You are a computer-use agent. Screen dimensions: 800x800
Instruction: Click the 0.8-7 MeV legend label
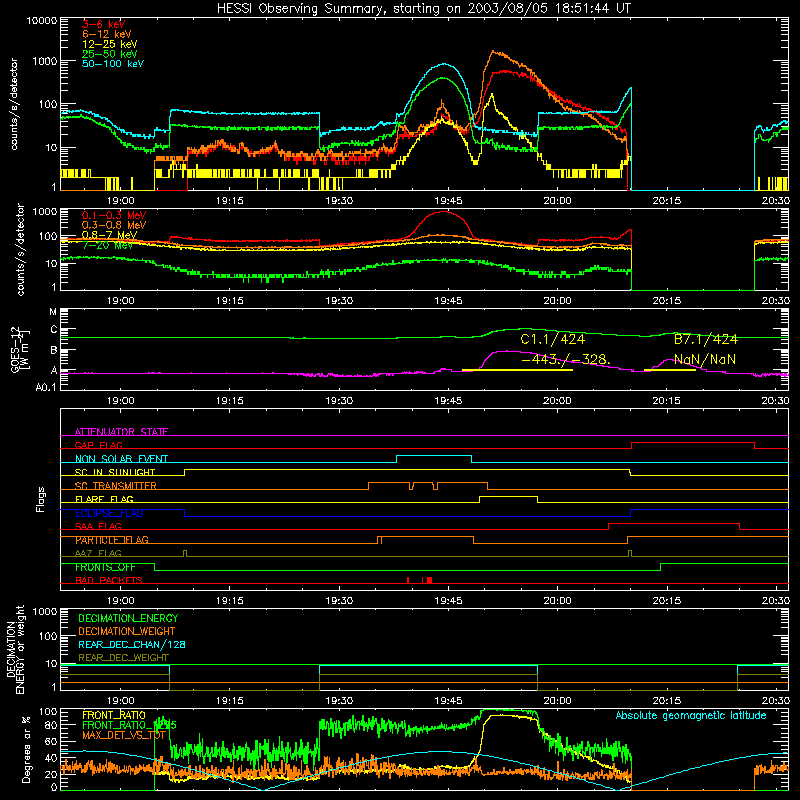[x=109, y=235]
